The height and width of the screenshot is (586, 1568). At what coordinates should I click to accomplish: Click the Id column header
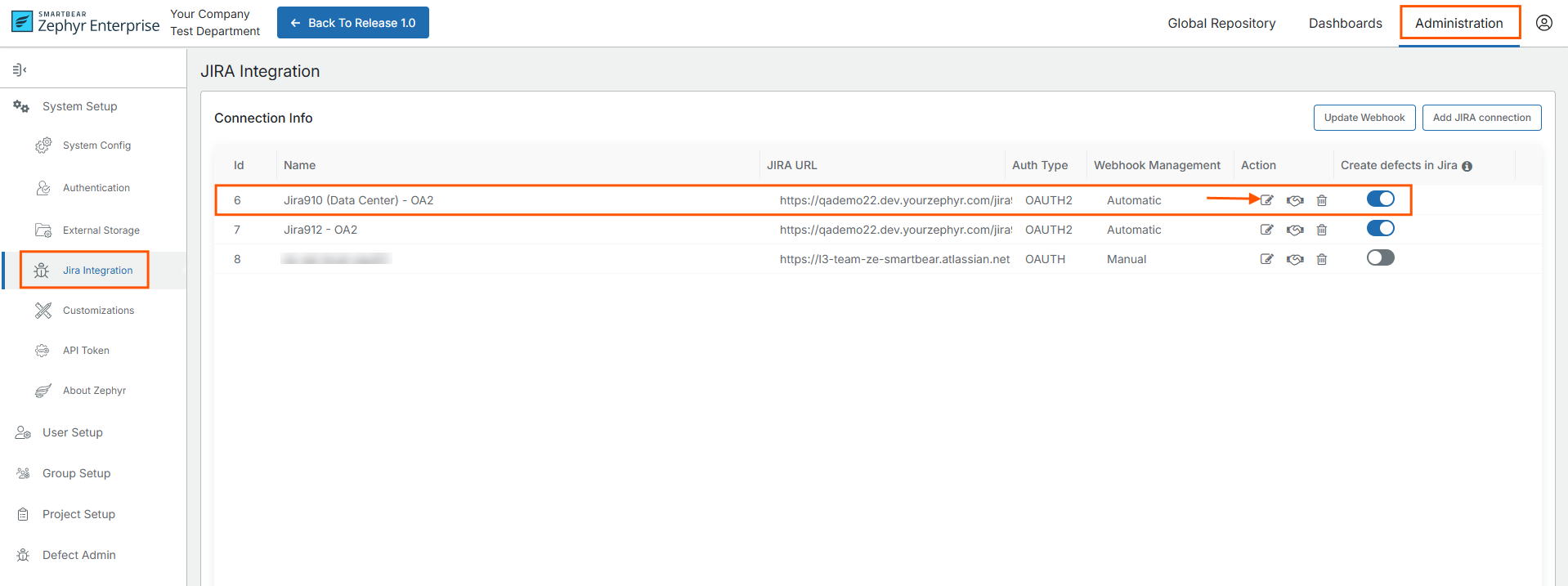tap(239, 165)
